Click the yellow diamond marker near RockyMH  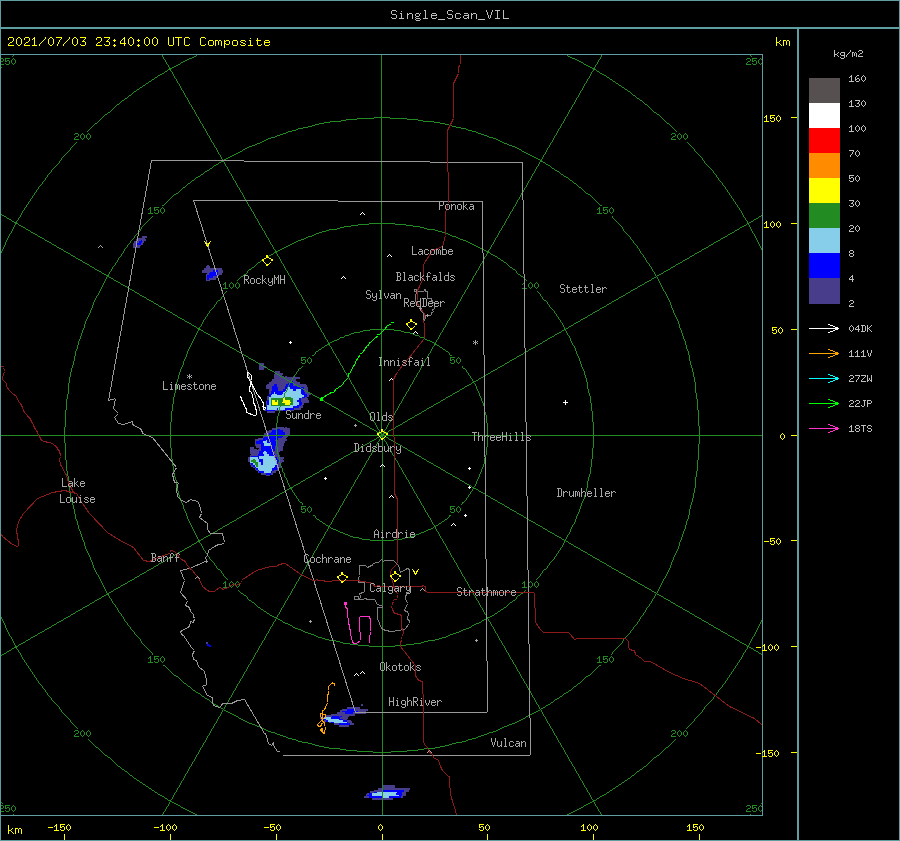point(267,261)
